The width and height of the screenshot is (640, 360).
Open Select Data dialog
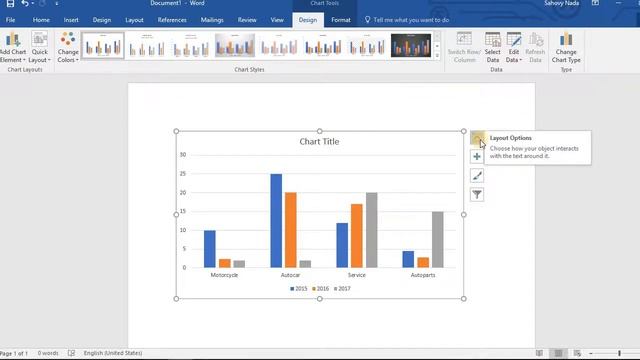[493, 47]
